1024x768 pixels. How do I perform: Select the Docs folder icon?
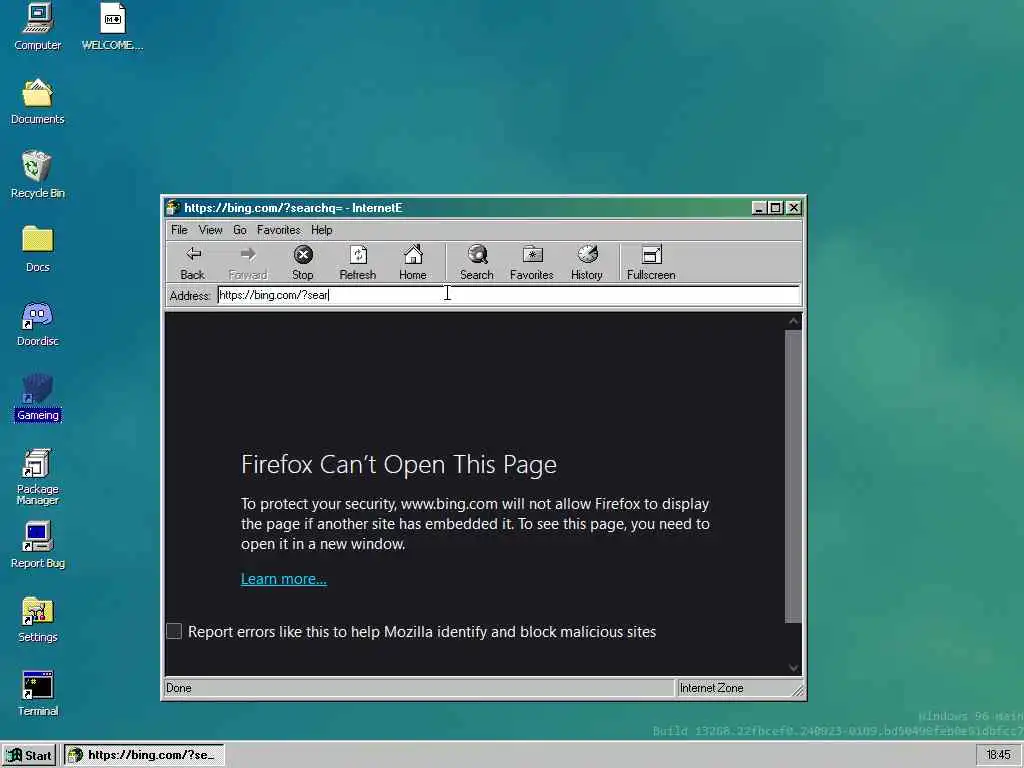(x=38, y=249)
